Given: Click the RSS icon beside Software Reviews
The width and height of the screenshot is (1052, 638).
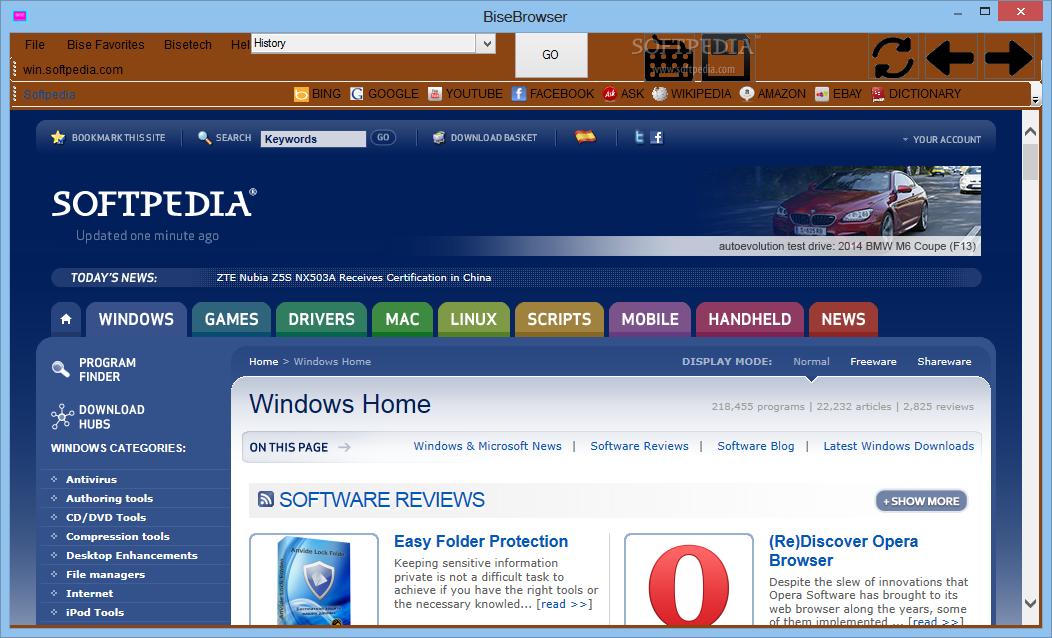Looking at the screenshot, I should 266,499.
